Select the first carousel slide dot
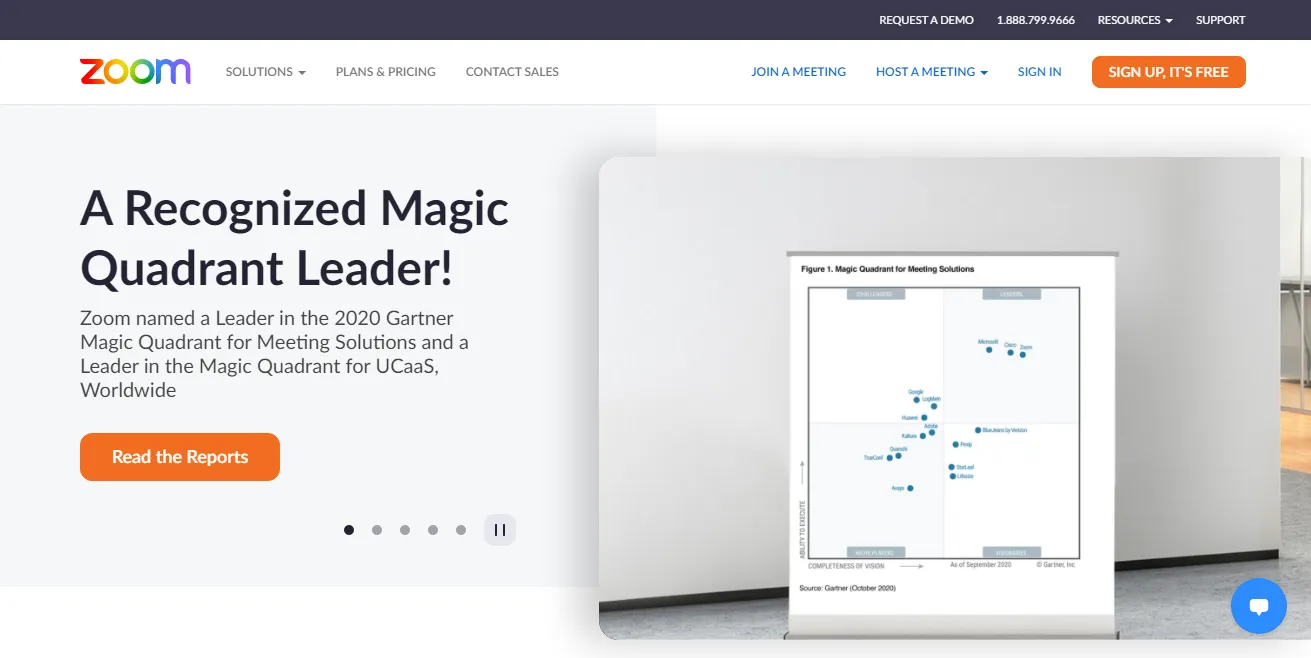 pyautogui.click(x=349, y=530)
